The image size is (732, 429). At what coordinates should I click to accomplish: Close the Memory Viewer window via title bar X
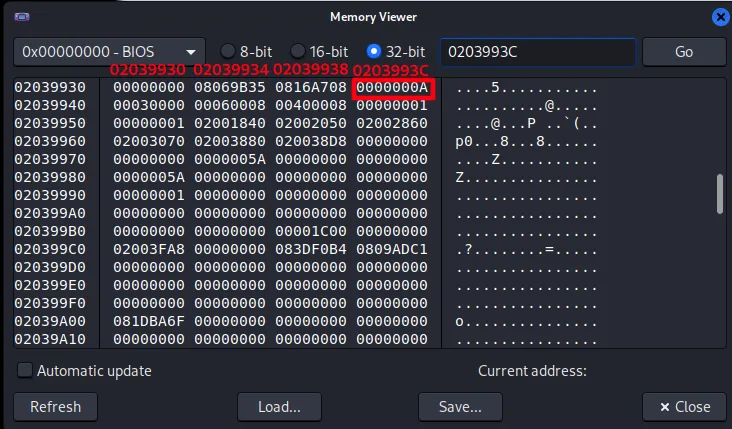pyautogui.click(x=719, y=17)
